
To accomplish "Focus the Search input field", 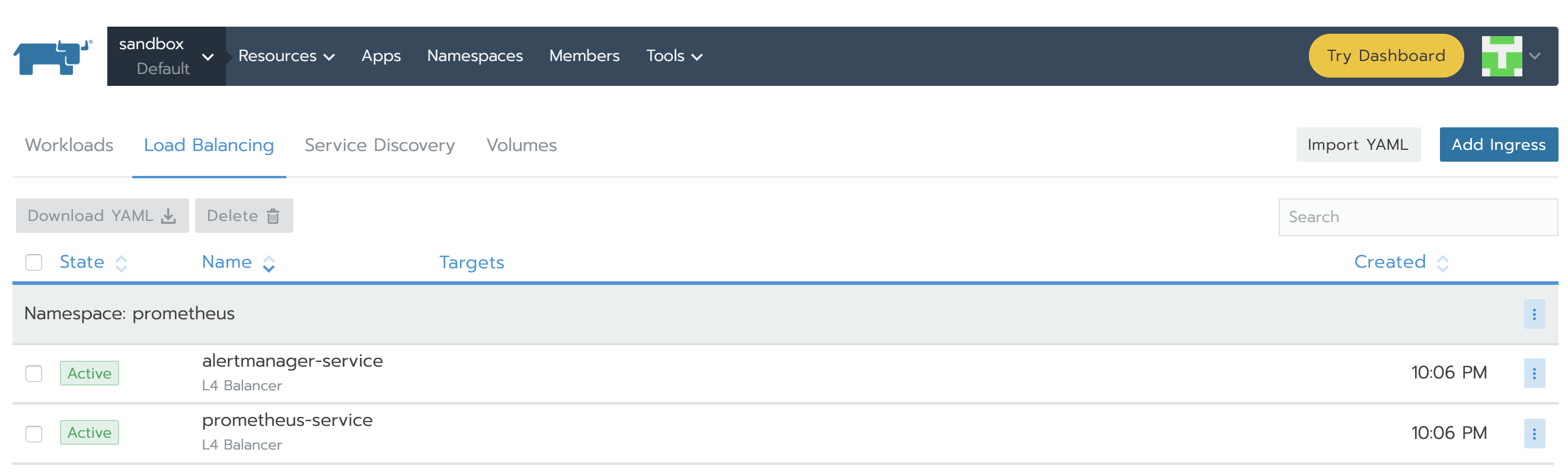I will click(x=1417, y=217).
